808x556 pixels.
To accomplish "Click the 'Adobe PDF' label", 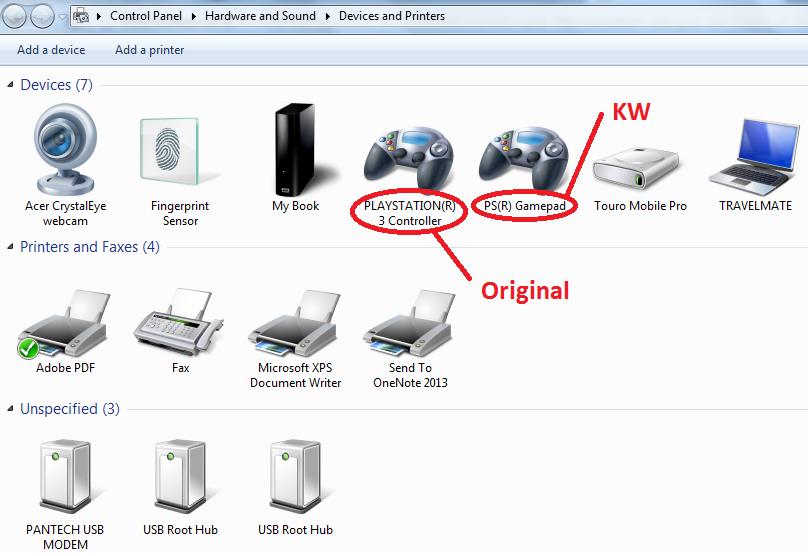I will point(65,368).
